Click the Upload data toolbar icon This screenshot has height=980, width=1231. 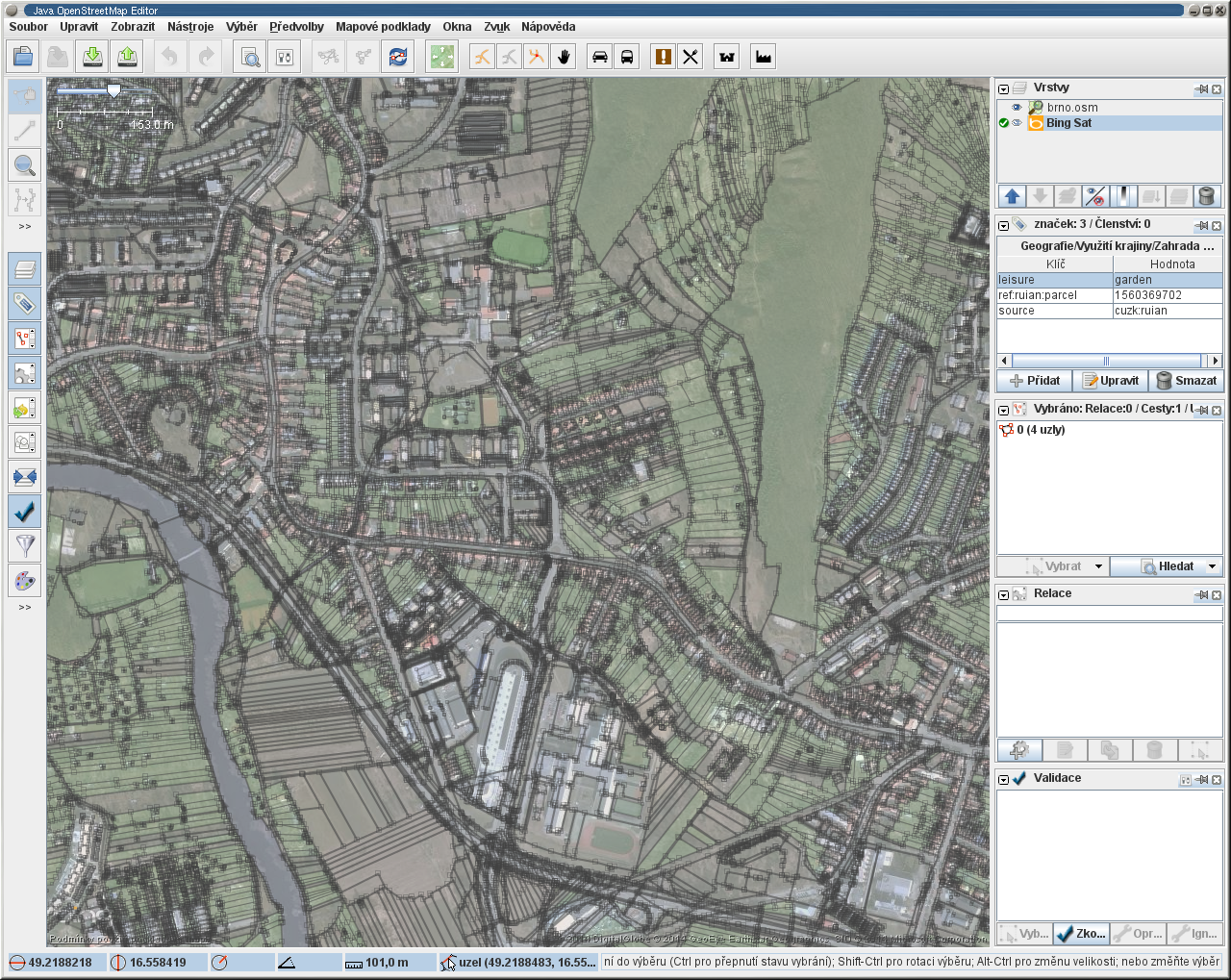[x=127, y=57]
